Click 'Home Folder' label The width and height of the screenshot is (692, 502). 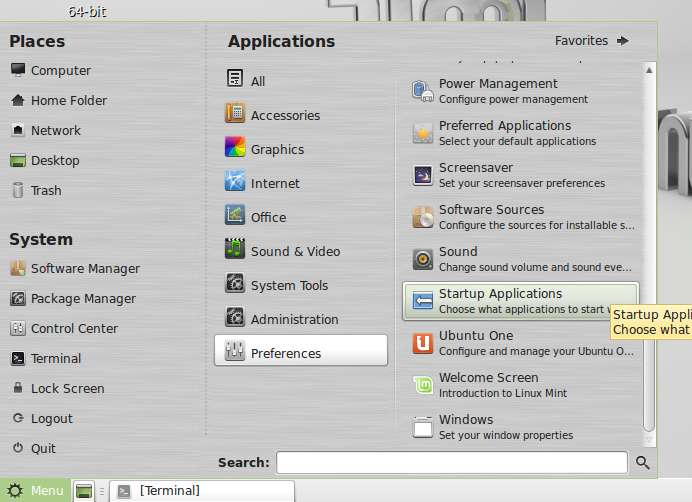[x=69, y=101]
